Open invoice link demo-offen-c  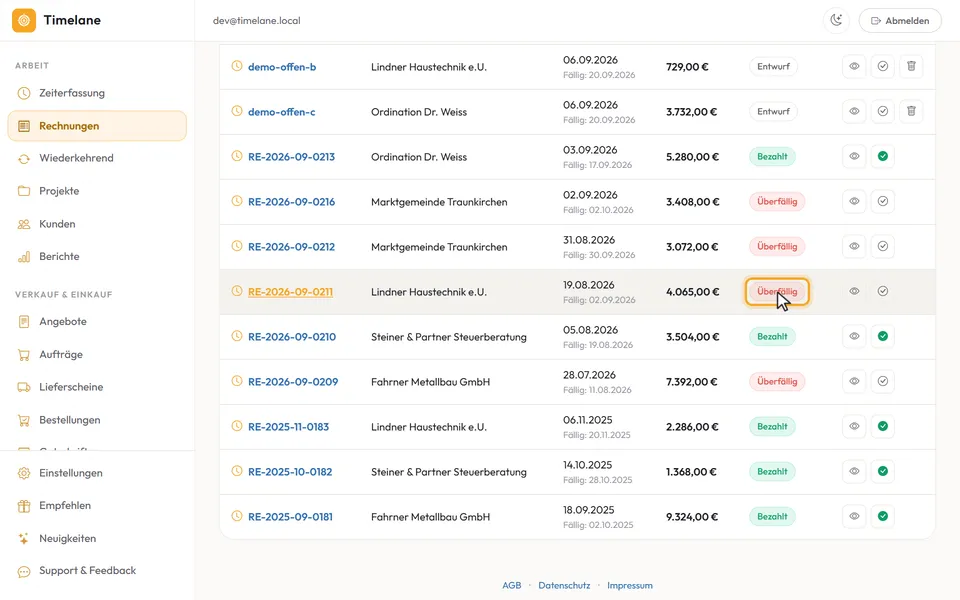click(x=282, y=112)
